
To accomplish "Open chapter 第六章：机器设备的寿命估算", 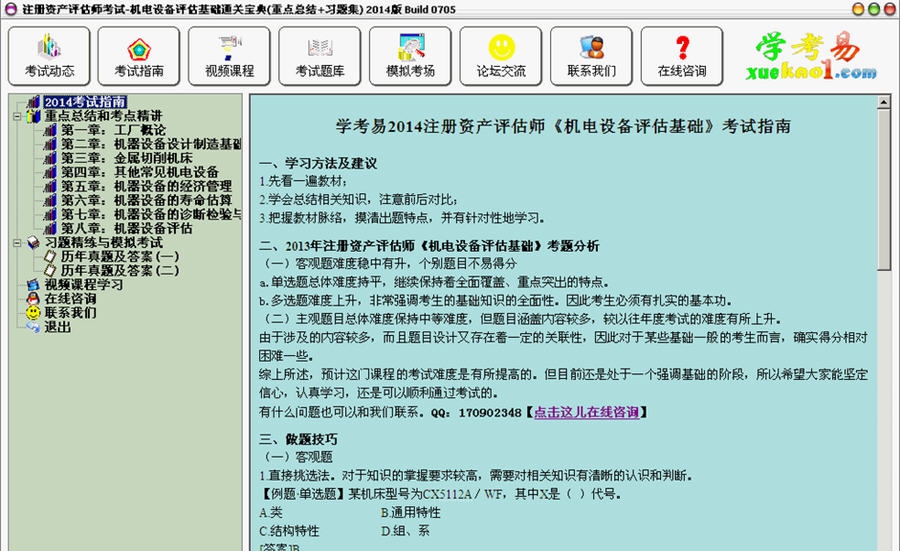I will 146,200.
